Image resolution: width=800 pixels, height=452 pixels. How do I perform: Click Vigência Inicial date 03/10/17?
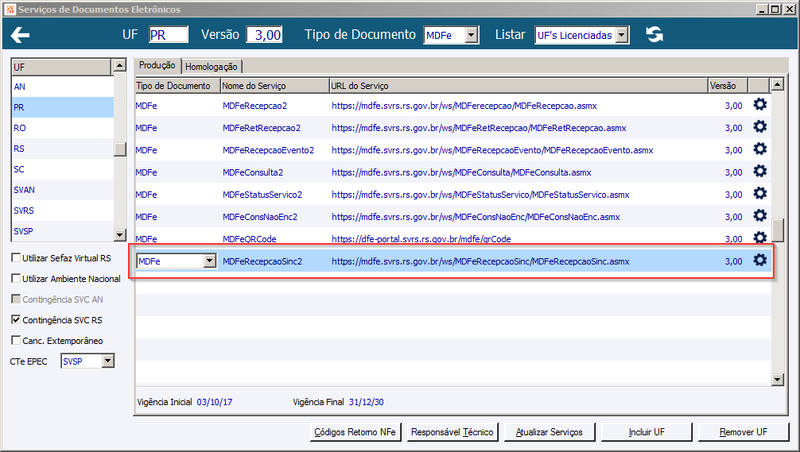coord(214,402)
